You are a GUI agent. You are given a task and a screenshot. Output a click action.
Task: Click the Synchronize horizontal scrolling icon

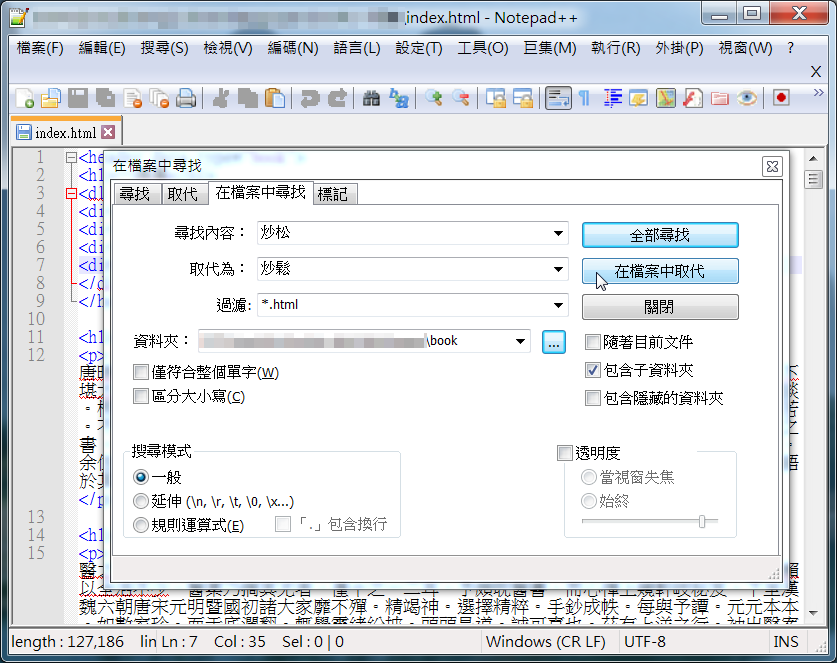pos(523,98)
